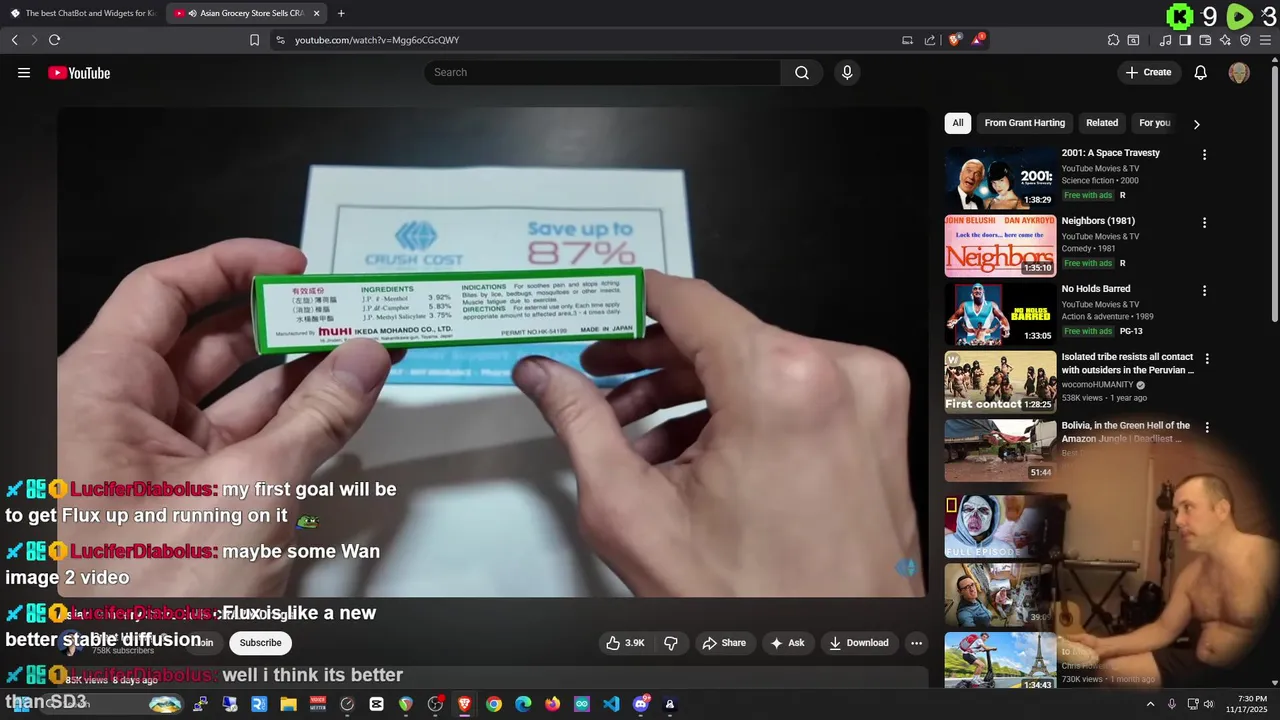Image resolution: width=1280 pixels, height=720 pixels.
Task: Open options for Bolivia Green Hell video
Action: click(x=1207, y=427)
